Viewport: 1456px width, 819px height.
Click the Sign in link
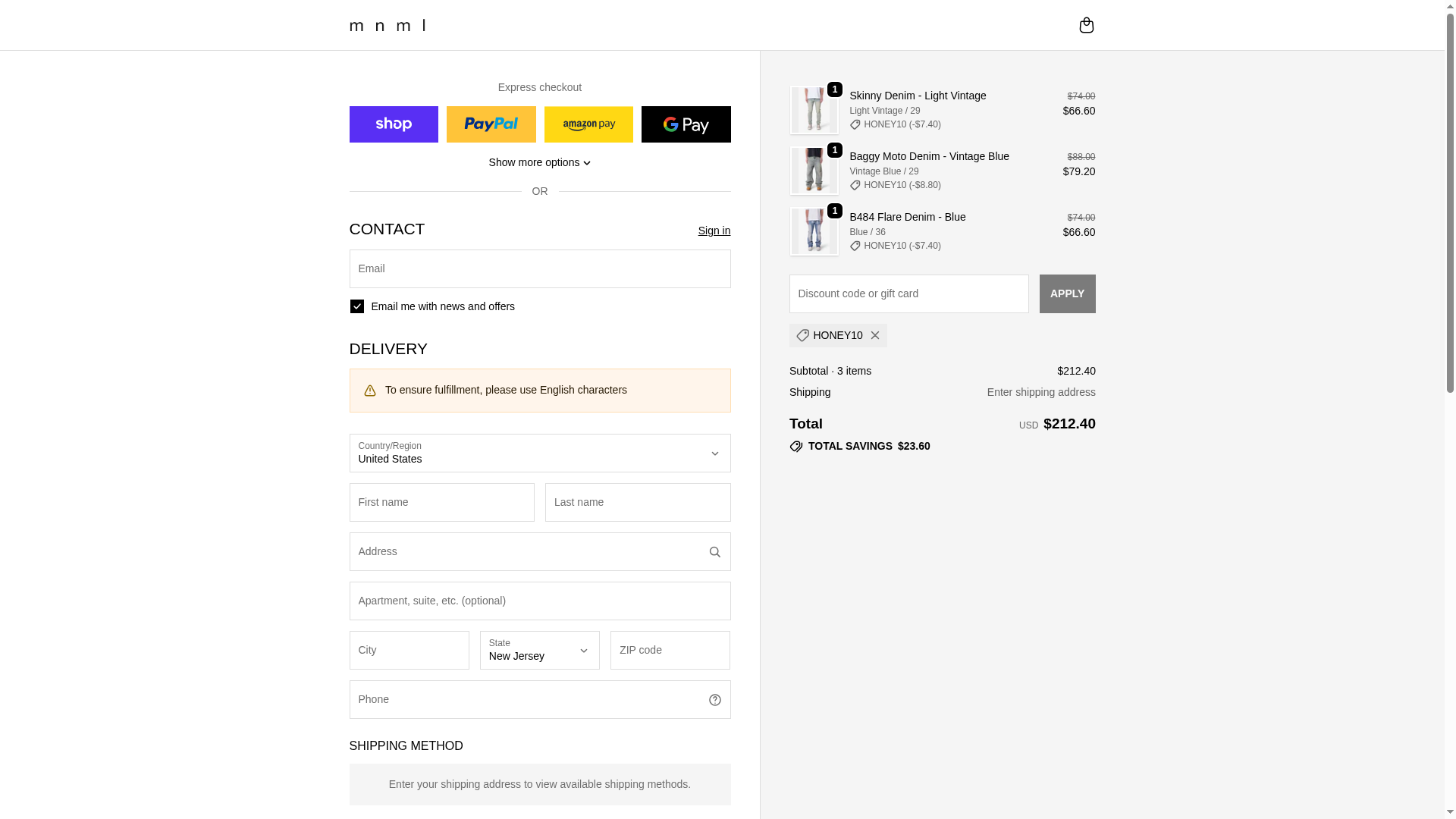[714, 231]
